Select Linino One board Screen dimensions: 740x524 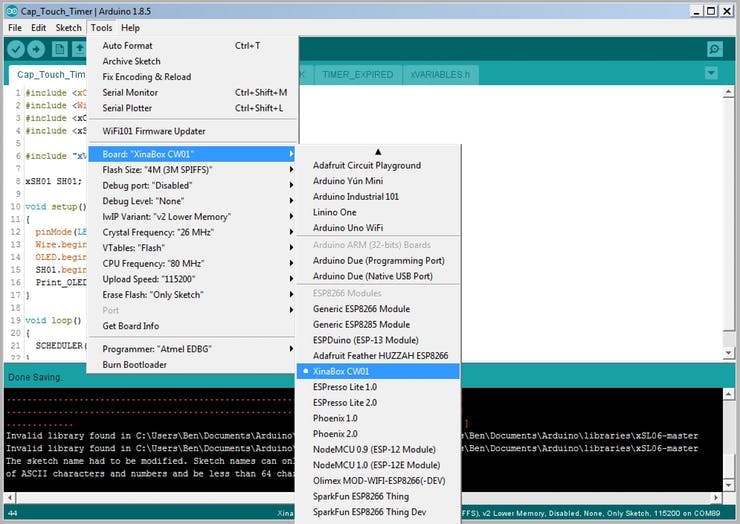[378, 212]
